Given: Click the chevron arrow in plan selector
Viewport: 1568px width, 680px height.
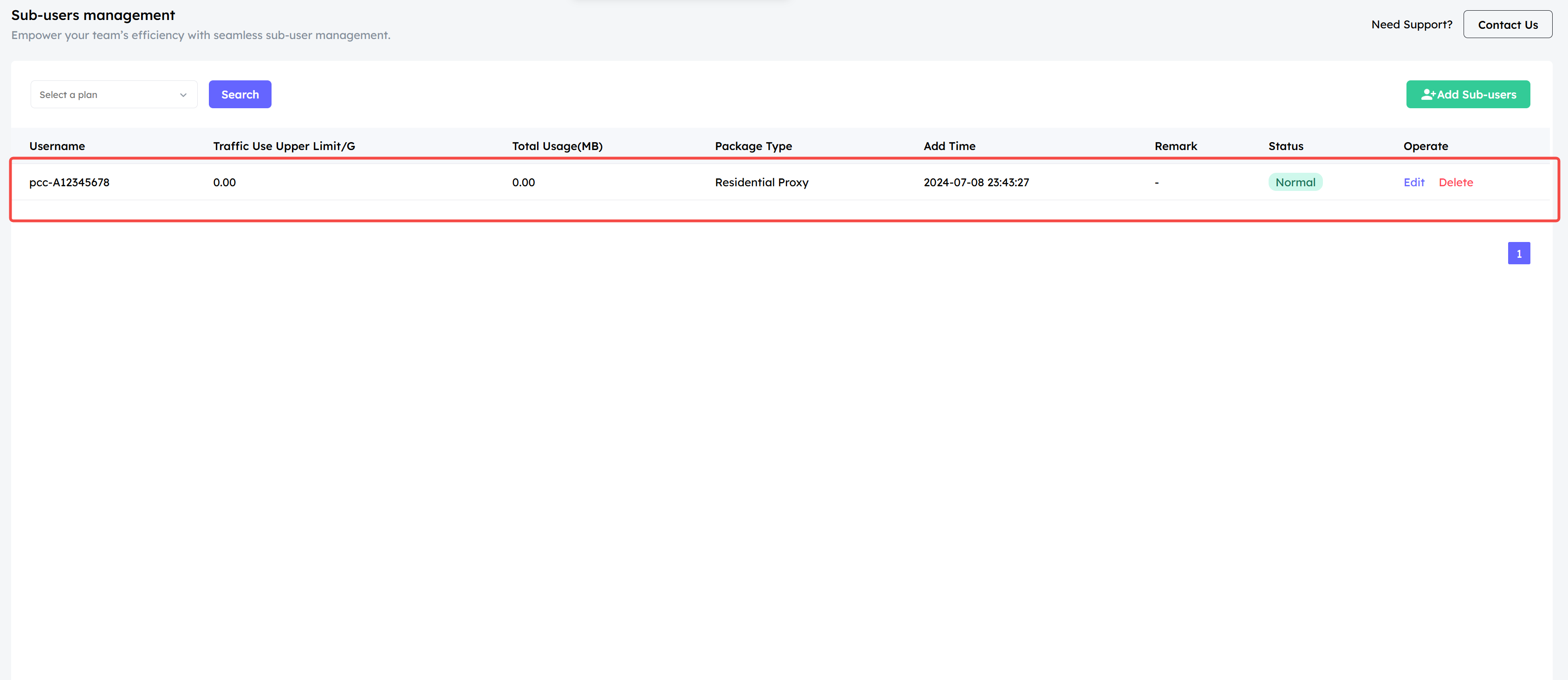Looking at the screenshot, I should coord(183,95).
